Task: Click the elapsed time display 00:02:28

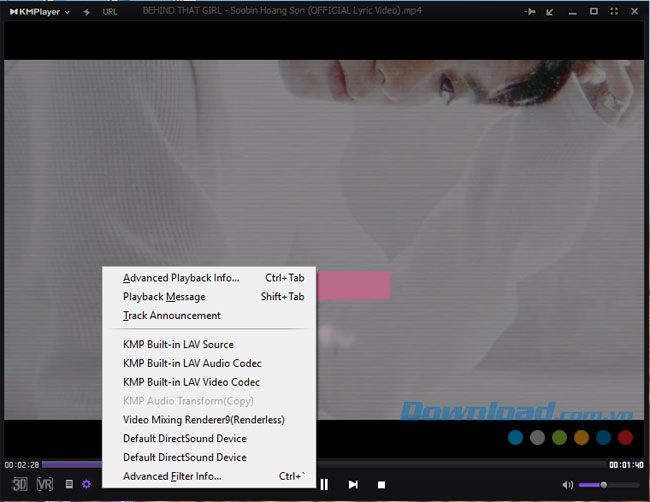Action: 22,465
